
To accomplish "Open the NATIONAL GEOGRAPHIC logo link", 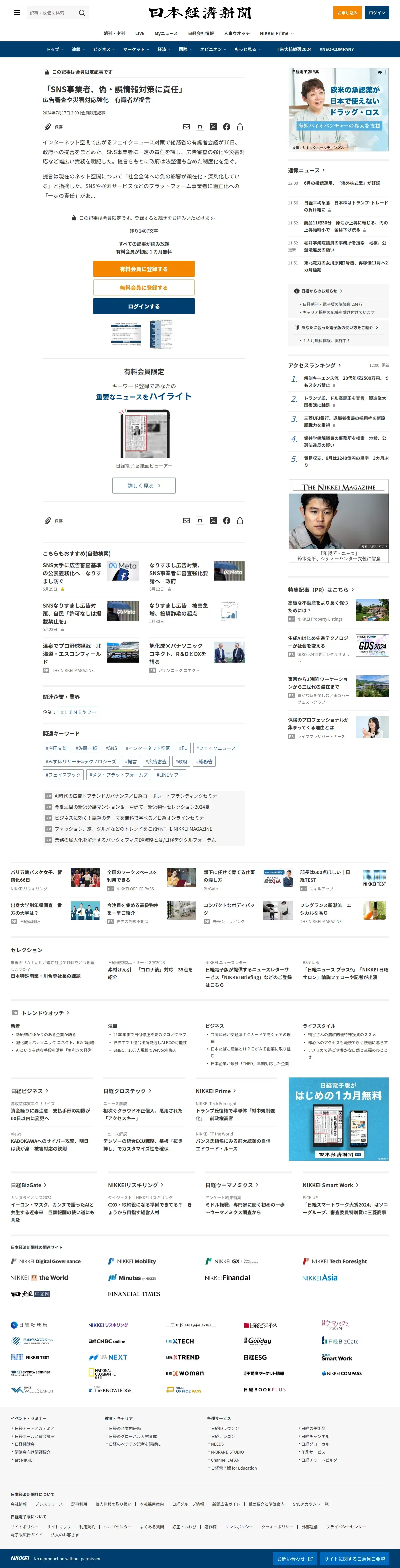I will [102, 1374].
